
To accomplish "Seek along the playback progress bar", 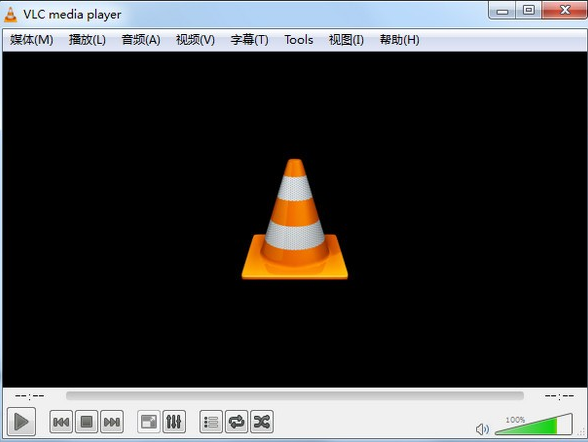I will tap(295, 396).
